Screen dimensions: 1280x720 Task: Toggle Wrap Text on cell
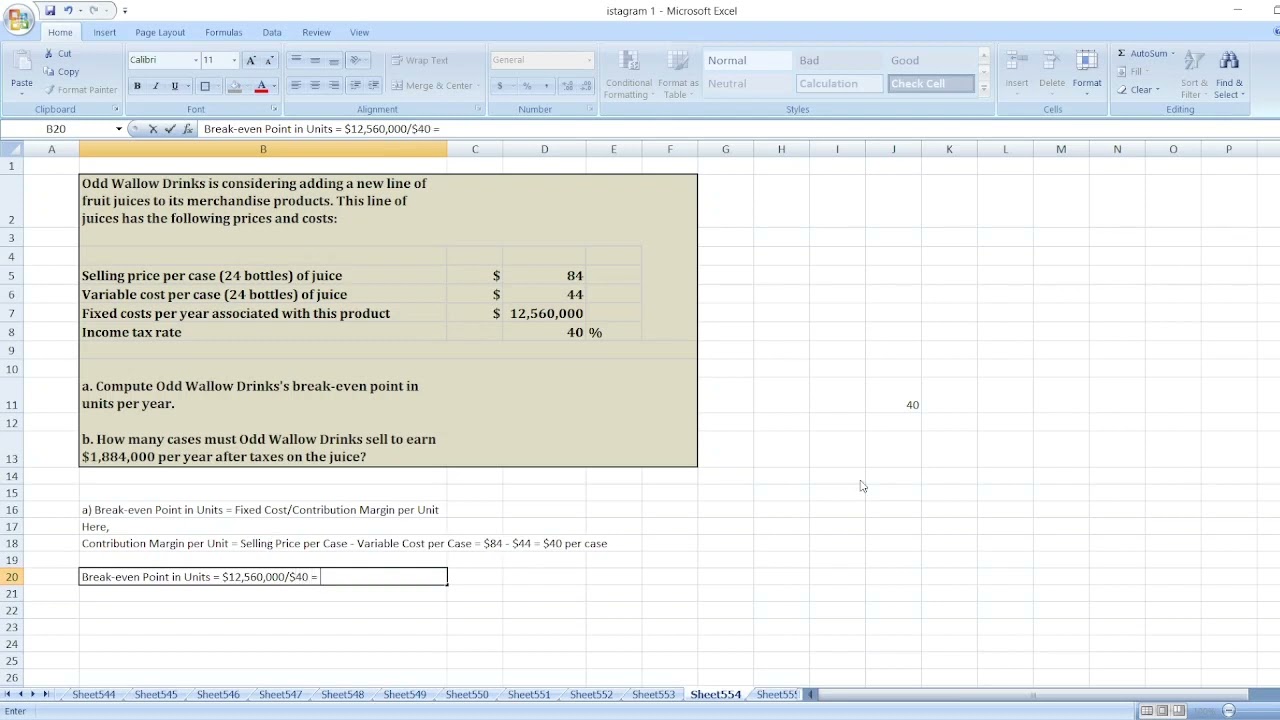(420, 60)
